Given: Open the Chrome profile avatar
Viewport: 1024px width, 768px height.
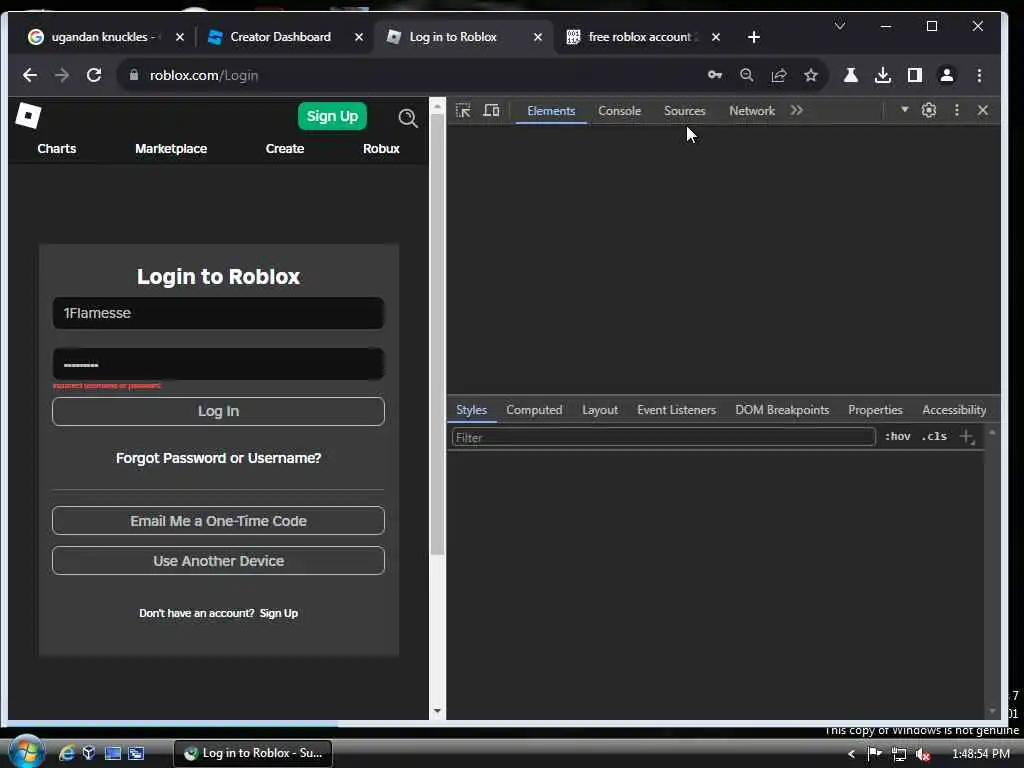Looking at the screenshot, I should (x=946, y=75).
